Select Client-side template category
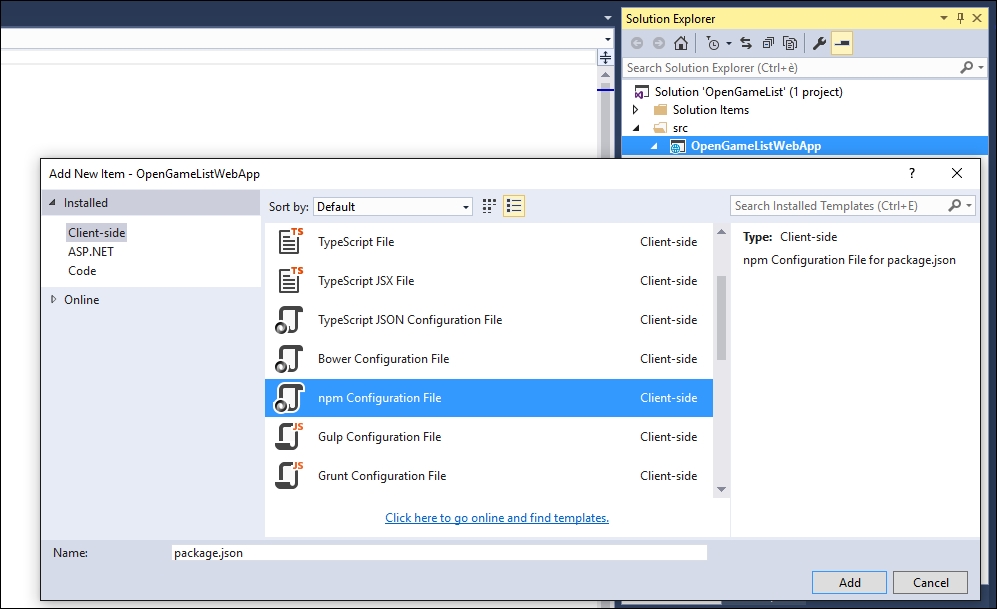997x609 pixels. coord(97,233)
